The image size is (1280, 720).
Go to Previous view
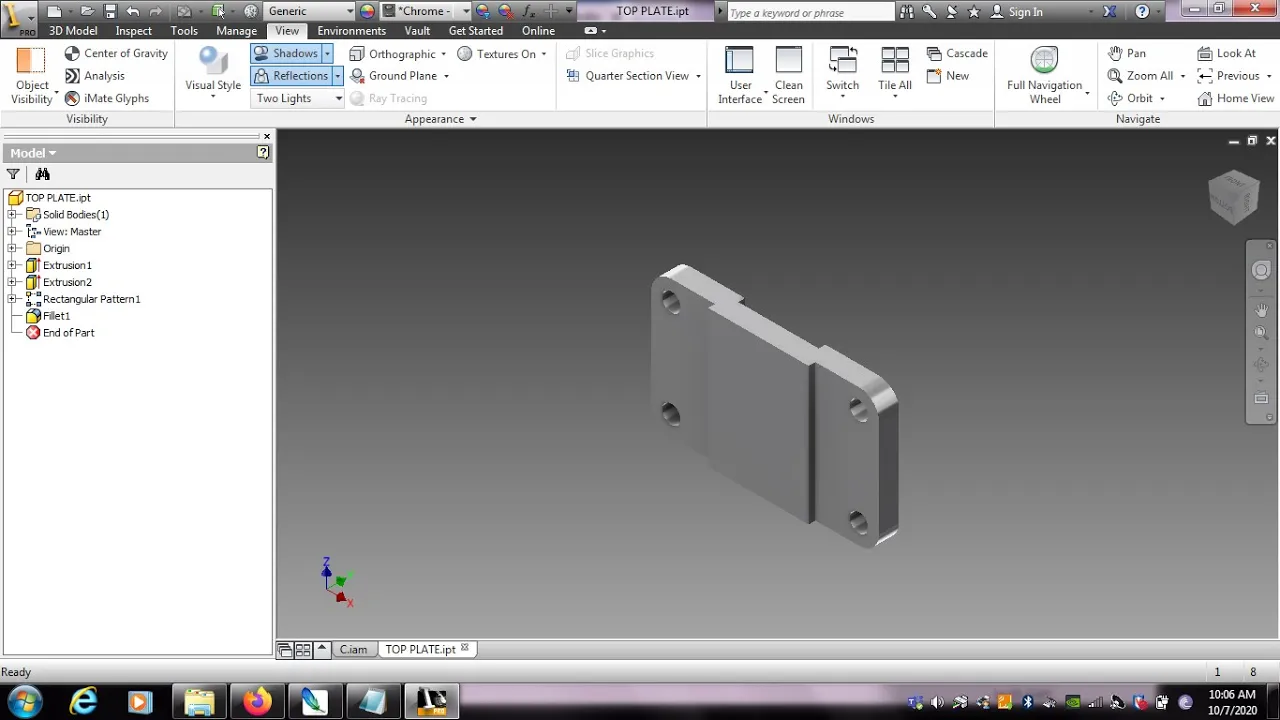(1228, 76)
